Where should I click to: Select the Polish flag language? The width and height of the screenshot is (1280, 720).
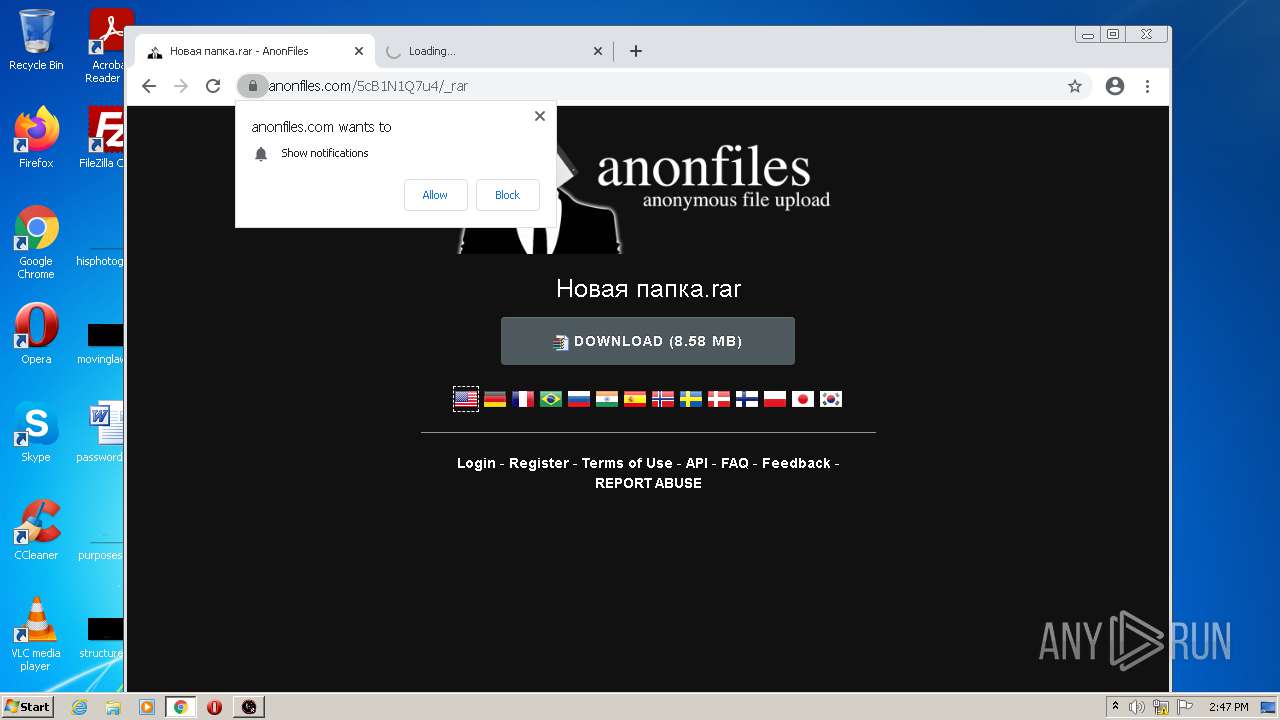pyautogui.click(x=775, y=399)
